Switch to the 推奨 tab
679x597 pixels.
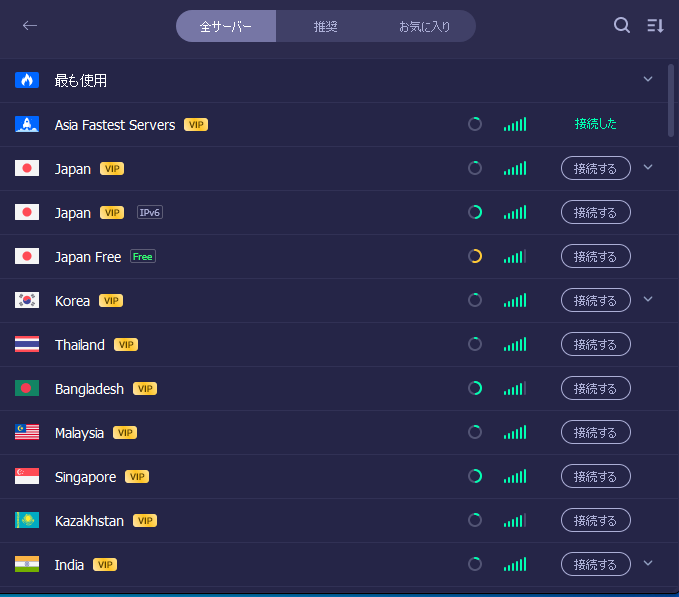point(326,27)
